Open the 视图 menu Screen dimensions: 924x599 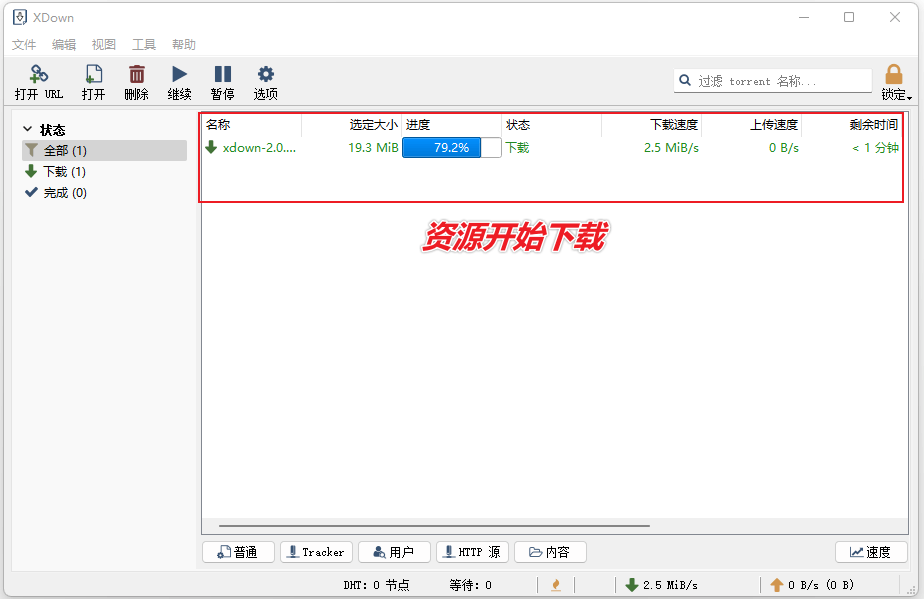click(103, 44)
